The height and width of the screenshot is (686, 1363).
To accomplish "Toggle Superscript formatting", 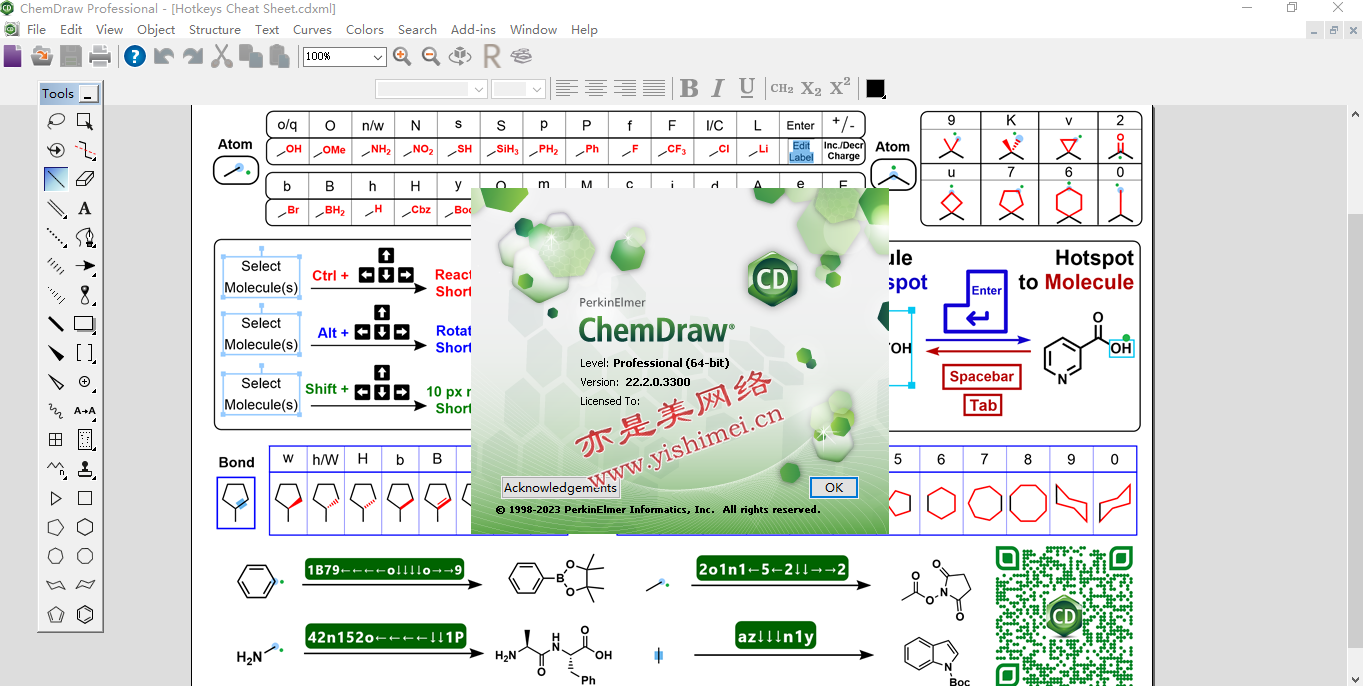I will (x=840, y=87).
